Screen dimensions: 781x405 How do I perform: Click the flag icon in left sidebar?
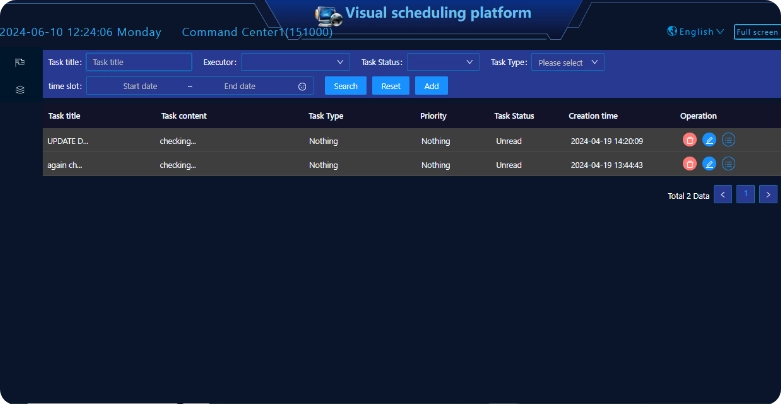tap(20, 63)
